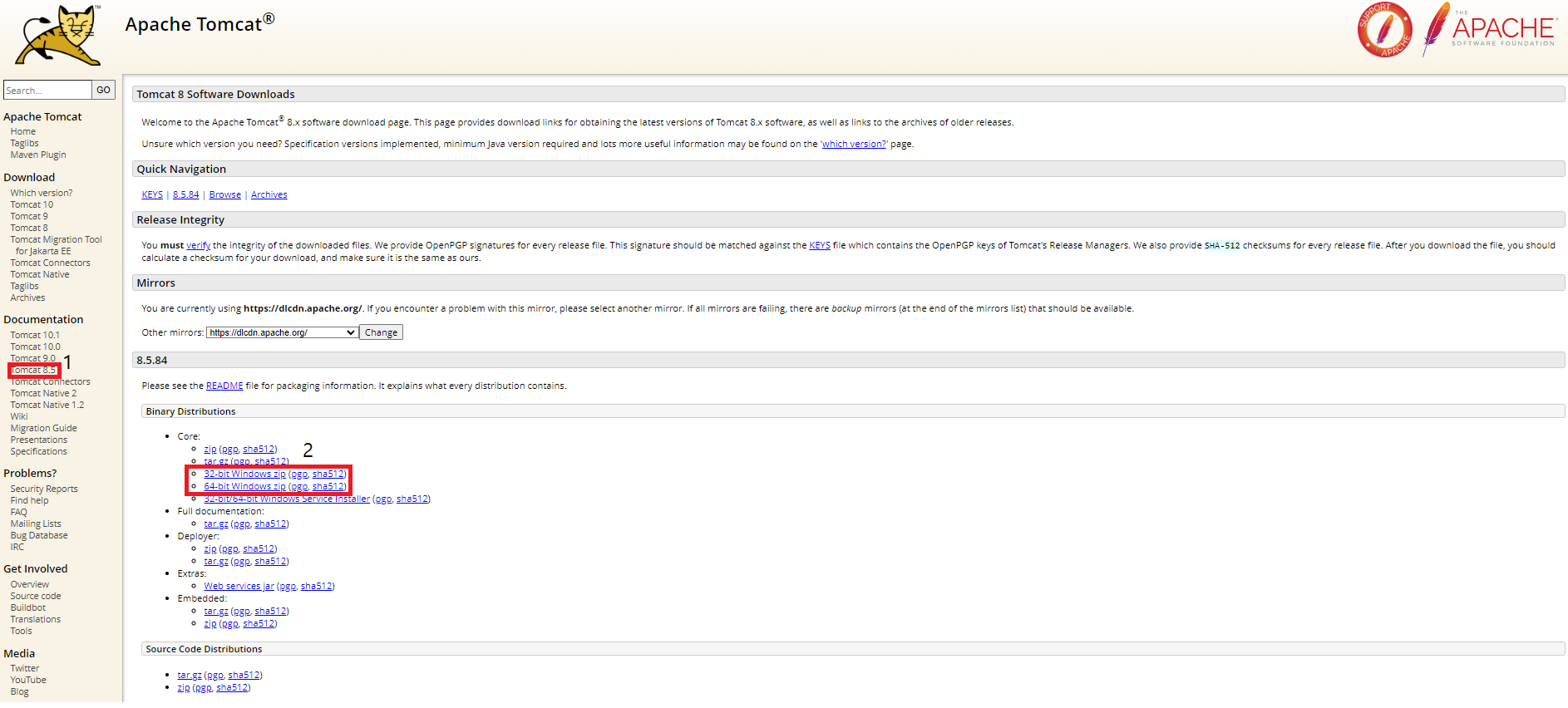Click the Apache Software Foundation feather logo
The image size is (1568, 708).
[1488, 30]
